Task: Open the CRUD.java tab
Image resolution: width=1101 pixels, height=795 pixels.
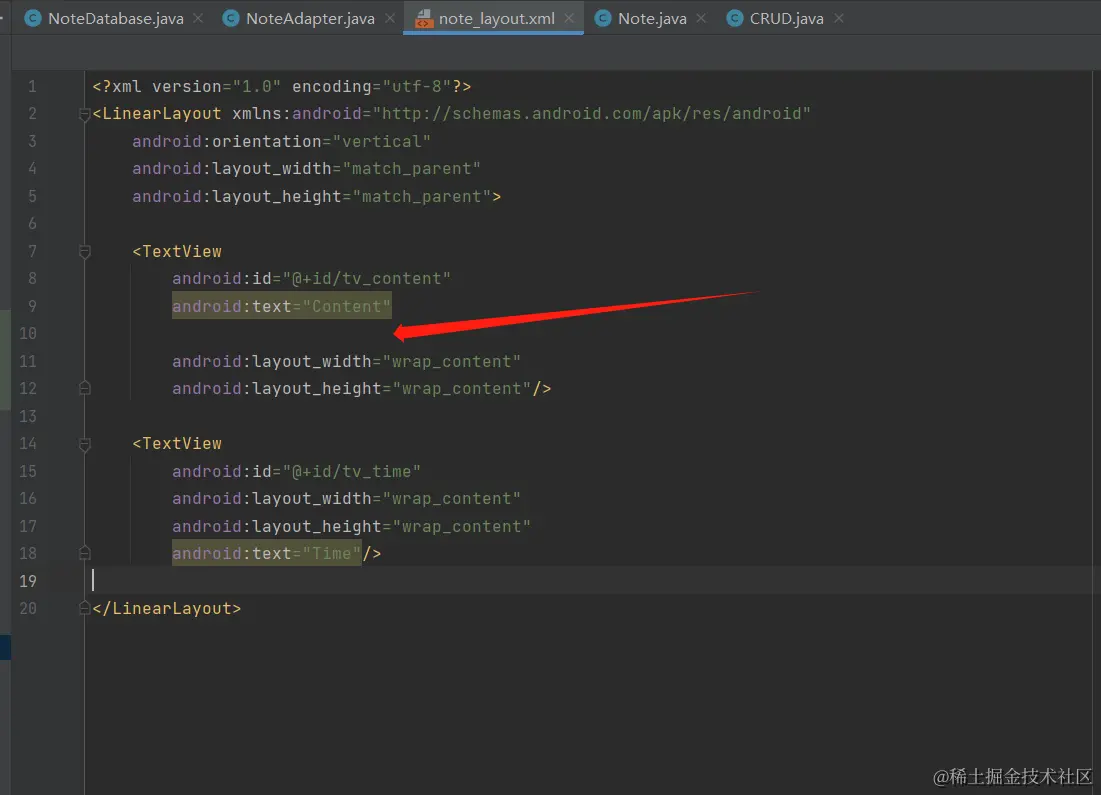Action: [x=786, y=18]
